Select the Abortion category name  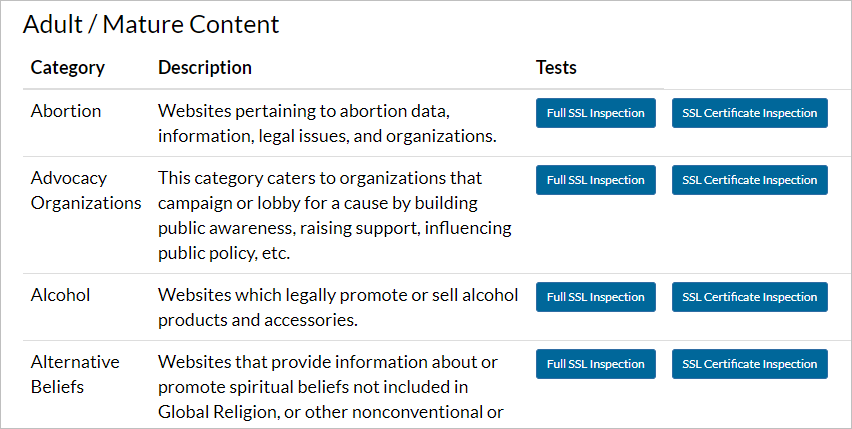[x=66, y=111]
